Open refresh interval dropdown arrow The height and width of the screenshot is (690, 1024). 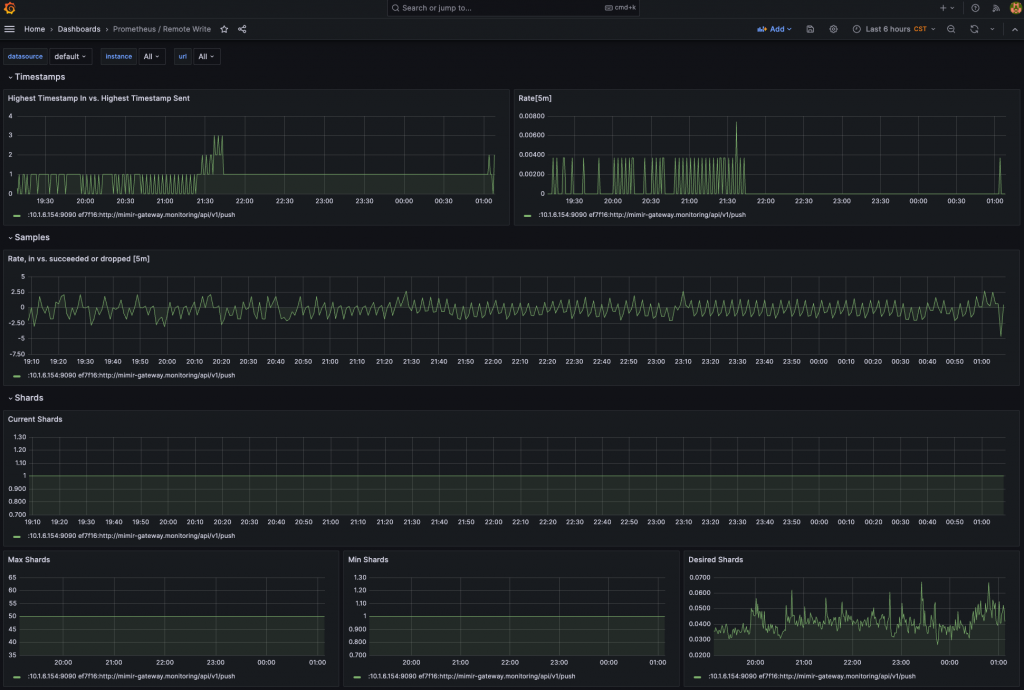992,29
